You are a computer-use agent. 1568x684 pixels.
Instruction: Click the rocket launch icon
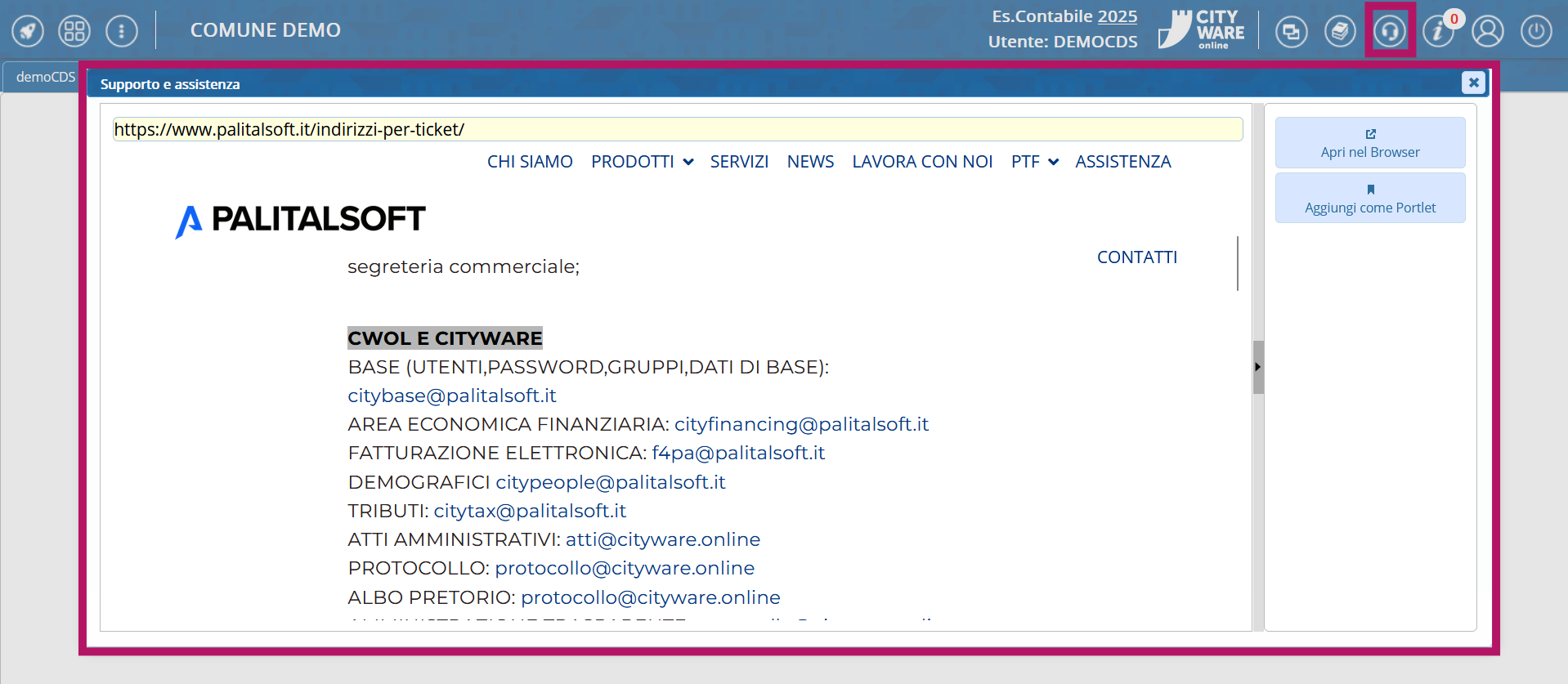tap(28, 31)
